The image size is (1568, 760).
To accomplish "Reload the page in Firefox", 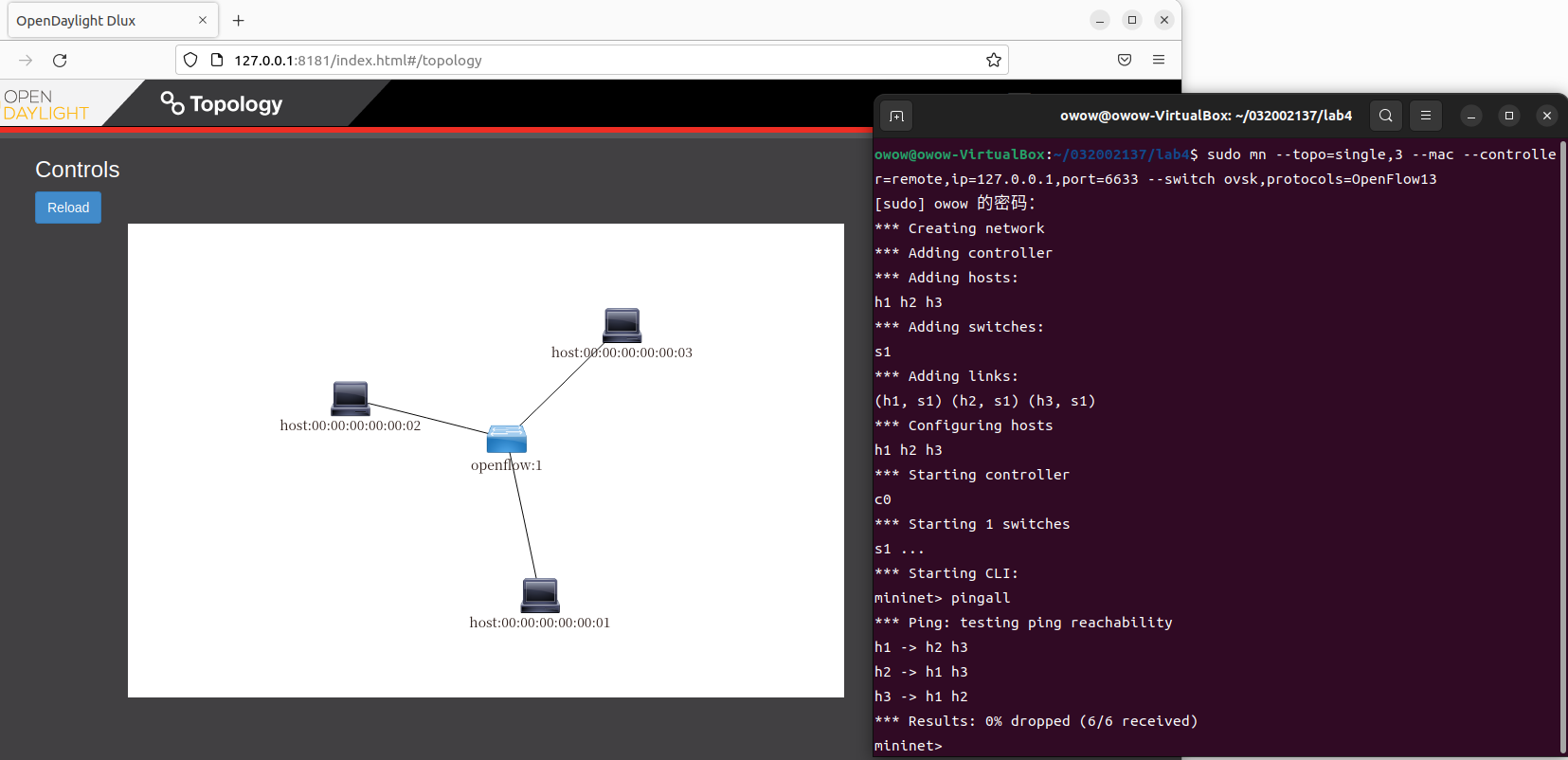I will [x=60, y=61].
